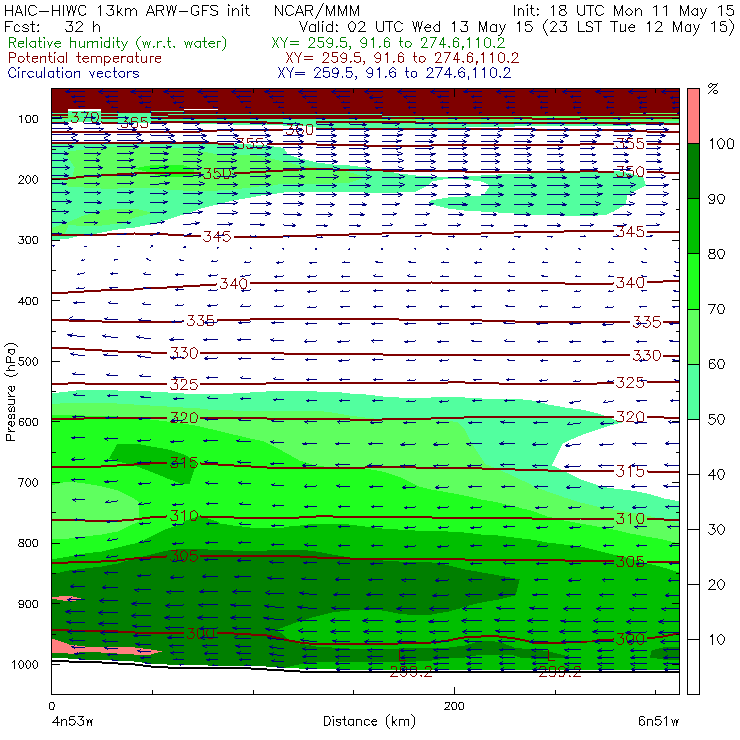Viewport: 740px width, 740px height.
Task: Click the '50' colorbar tick label
Action: (717, 419)
